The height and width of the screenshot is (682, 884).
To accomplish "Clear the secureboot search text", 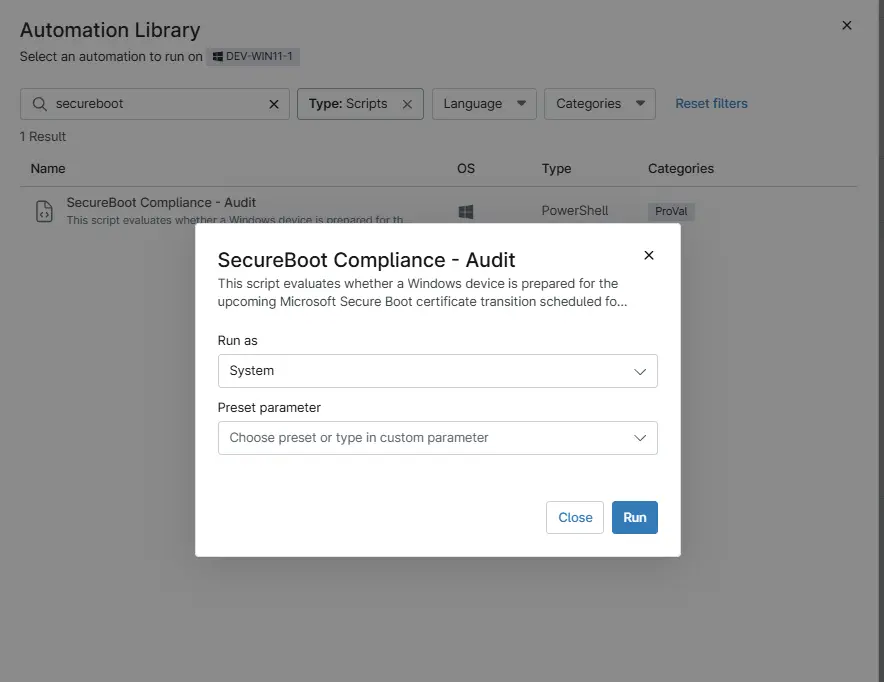I will click(274, 104).
